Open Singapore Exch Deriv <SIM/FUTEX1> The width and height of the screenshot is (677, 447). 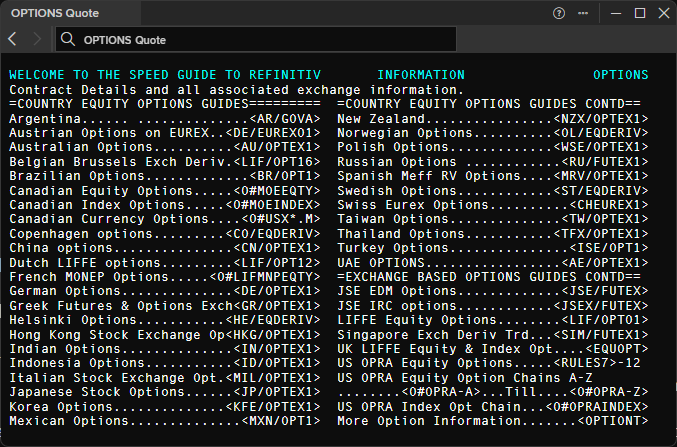pos(601,335)
